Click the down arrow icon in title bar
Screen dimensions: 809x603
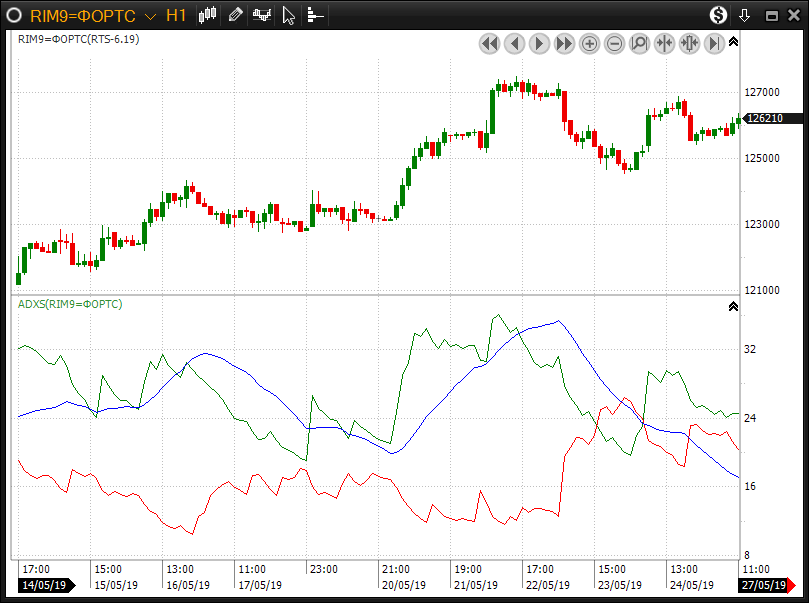tap(744, 15)
